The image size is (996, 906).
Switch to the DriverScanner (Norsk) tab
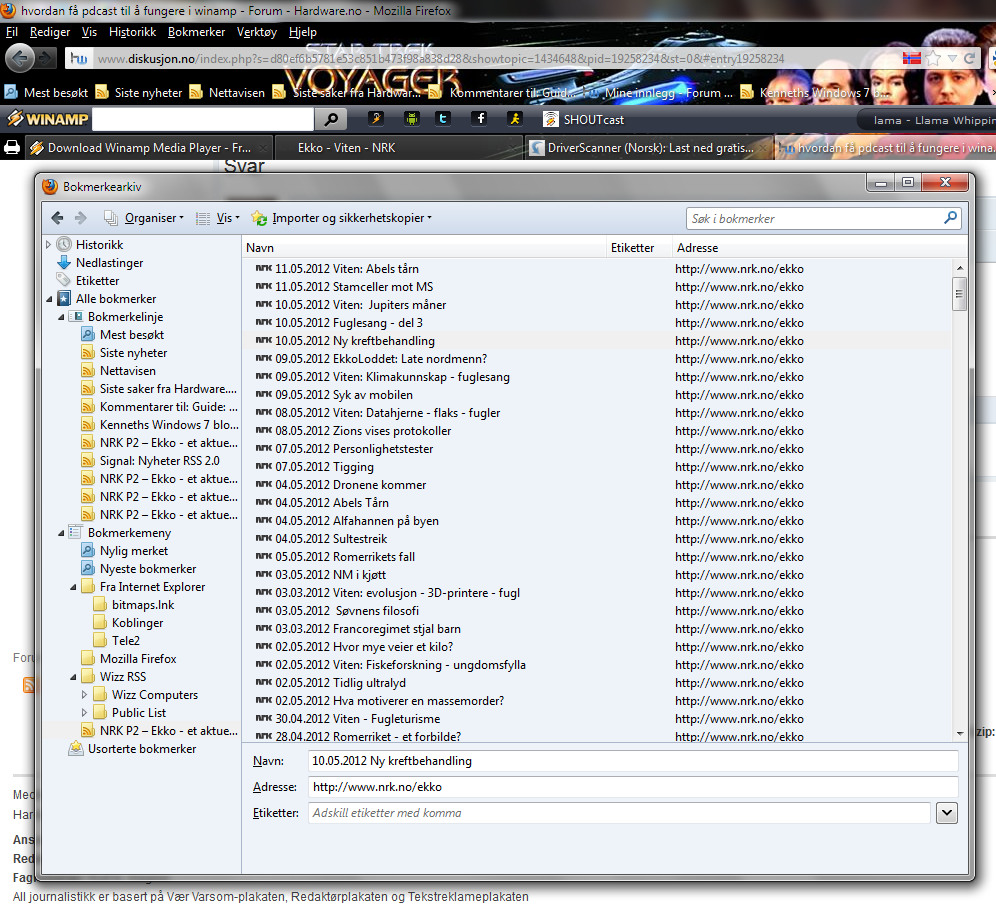650,147
